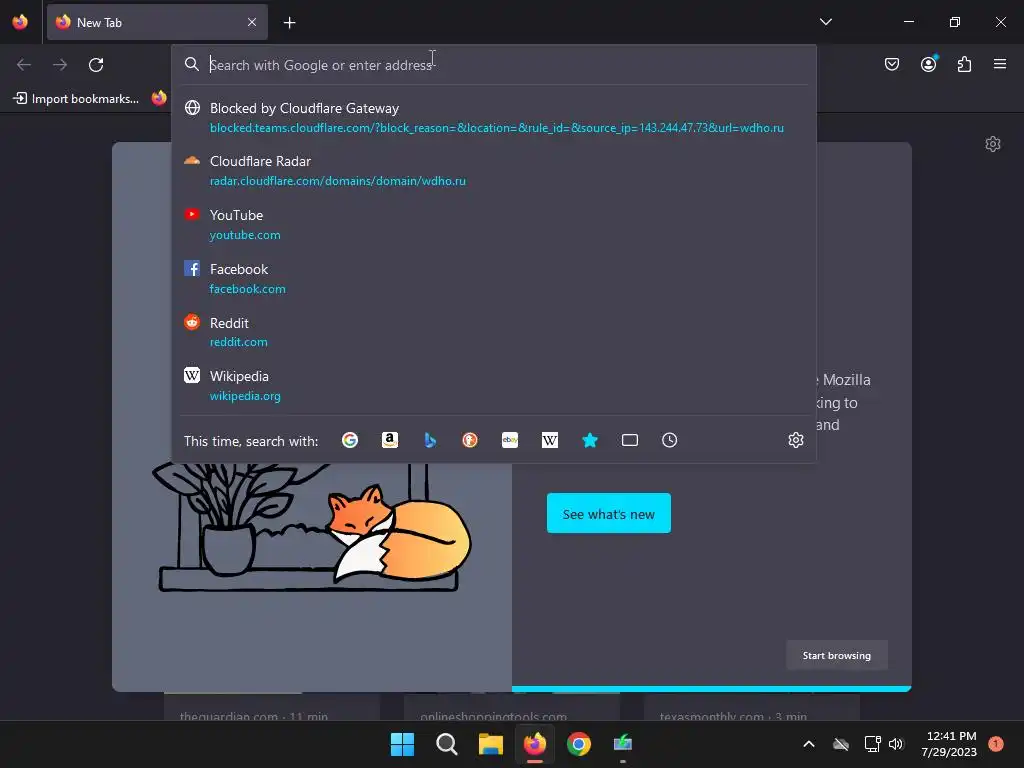Image resolution: width=1024 pixels, height=768 pixels.
Task: Open new tab page personalize gear
Action: [993, 144]
